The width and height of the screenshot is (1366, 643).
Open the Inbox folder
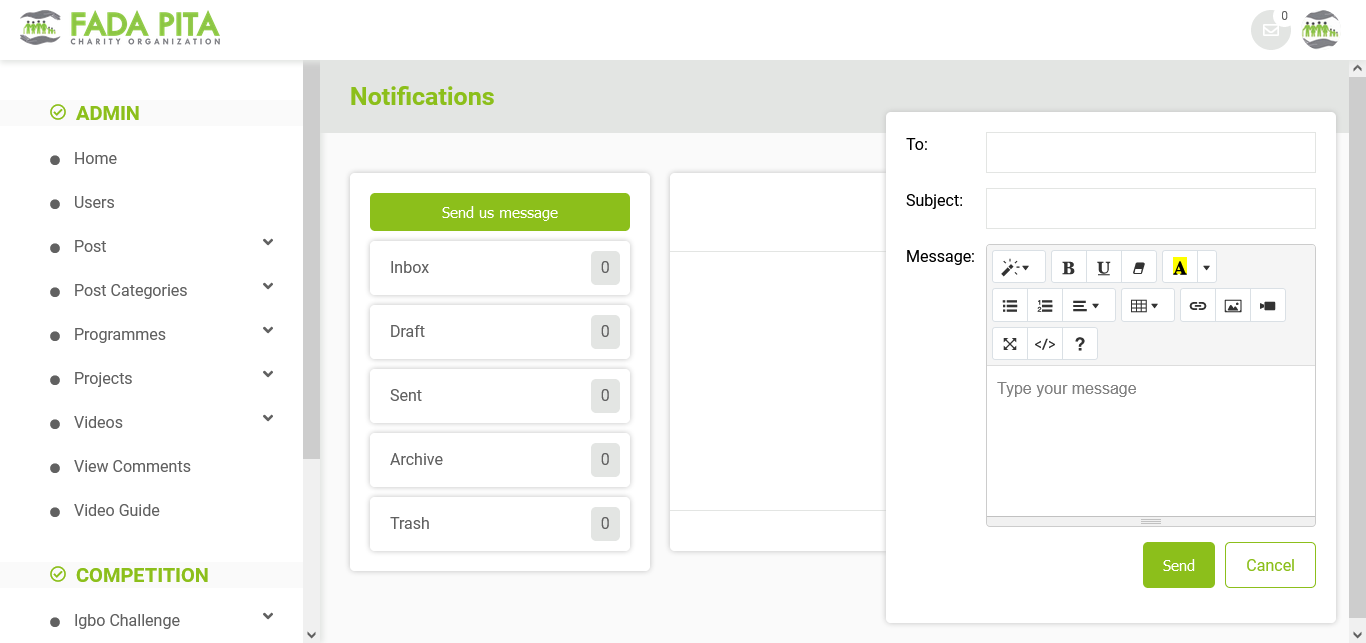click(x=499, y=268)
